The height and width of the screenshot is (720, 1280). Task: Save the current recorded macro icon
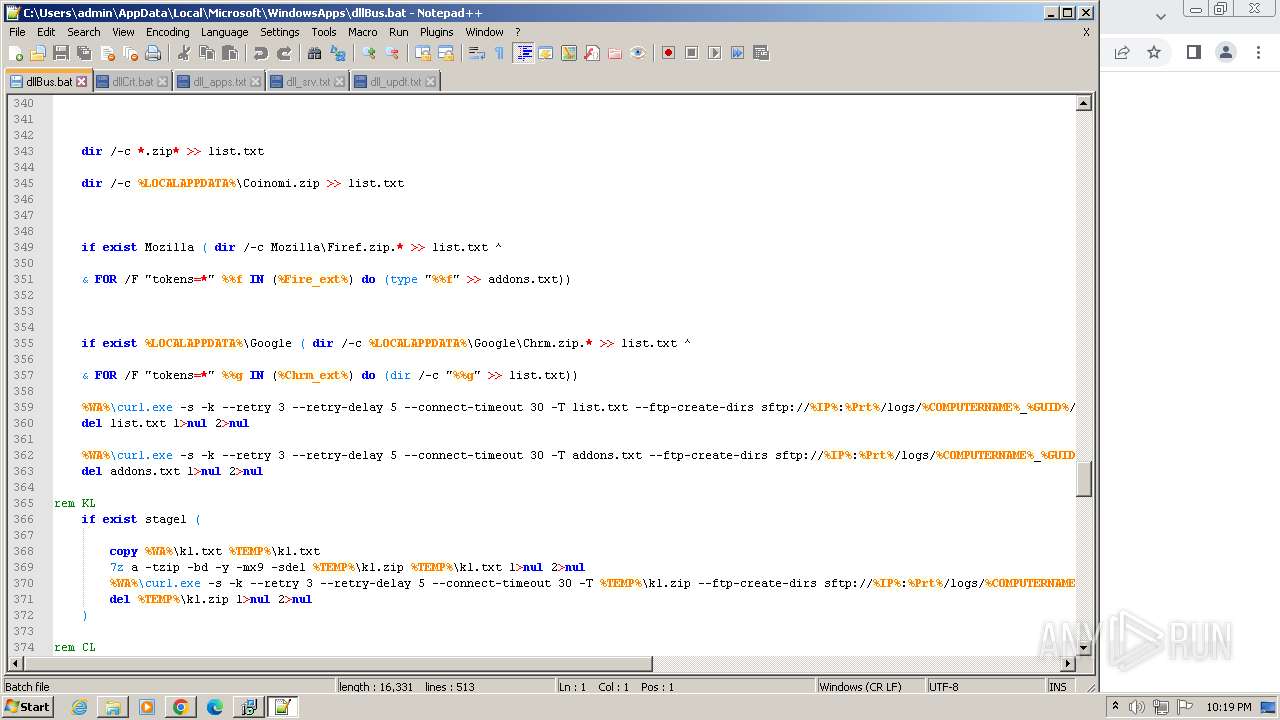760,53
